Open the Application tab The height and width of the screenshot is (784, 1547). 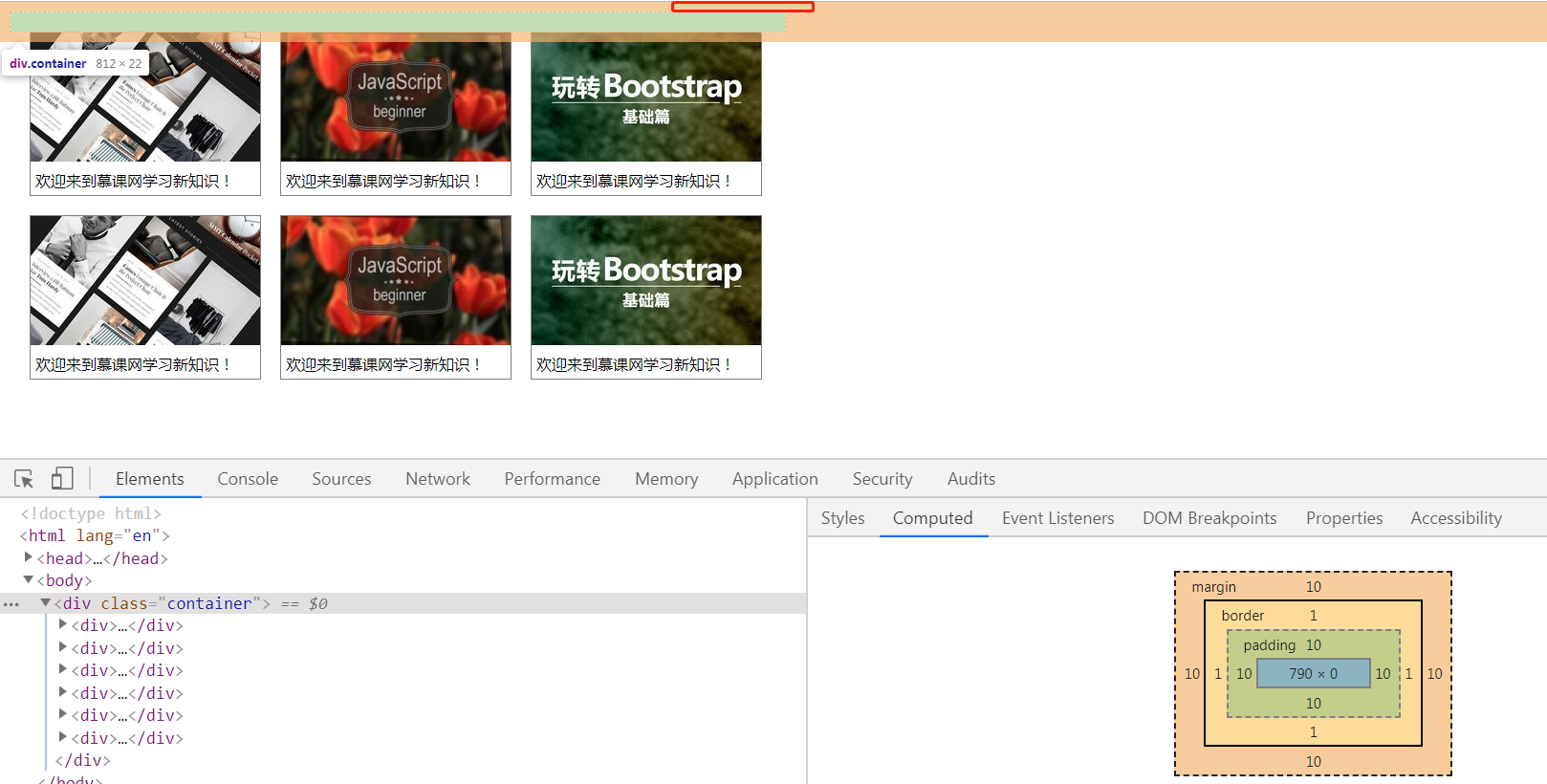[775, 479]
